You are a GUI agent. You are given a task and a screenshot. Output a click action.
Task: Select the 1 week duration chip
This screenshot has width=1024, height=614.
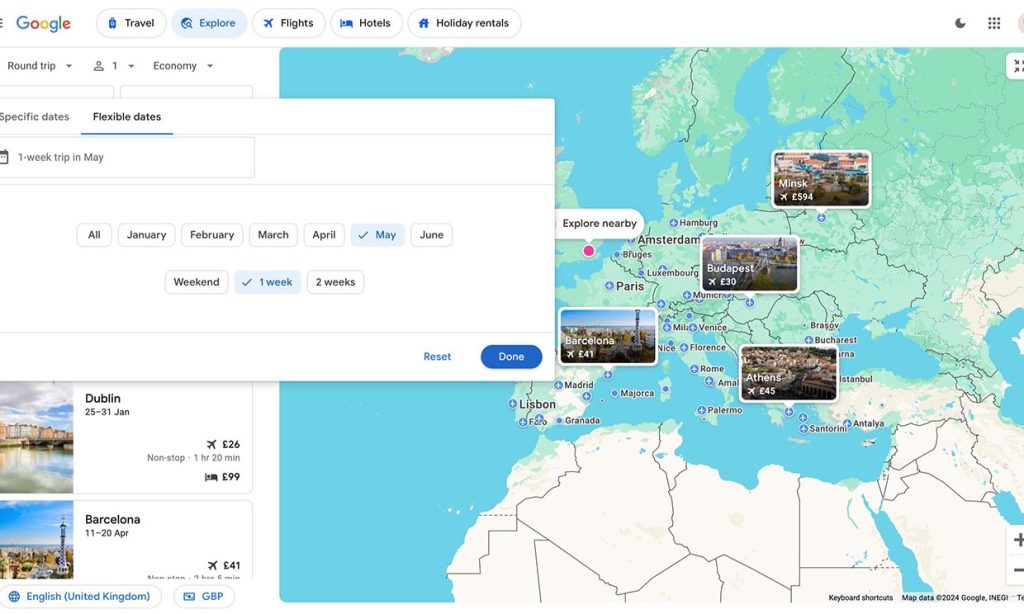pos(267,282)
